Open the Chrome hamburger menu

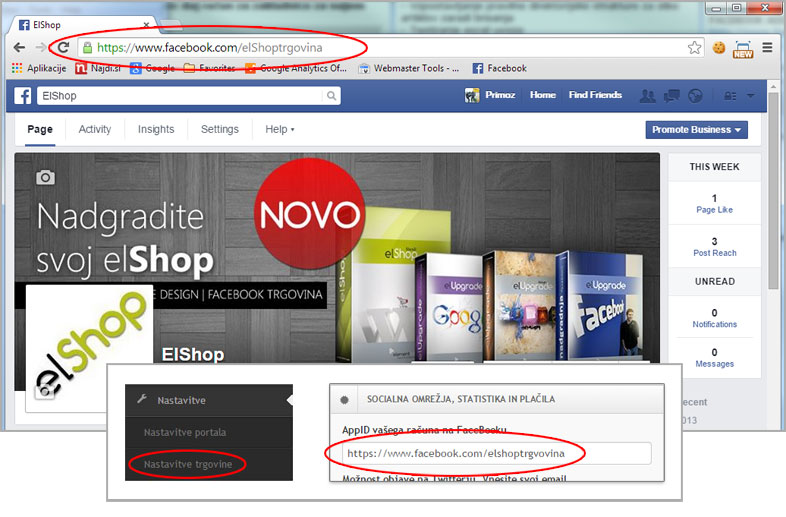[x=767, y=48]
